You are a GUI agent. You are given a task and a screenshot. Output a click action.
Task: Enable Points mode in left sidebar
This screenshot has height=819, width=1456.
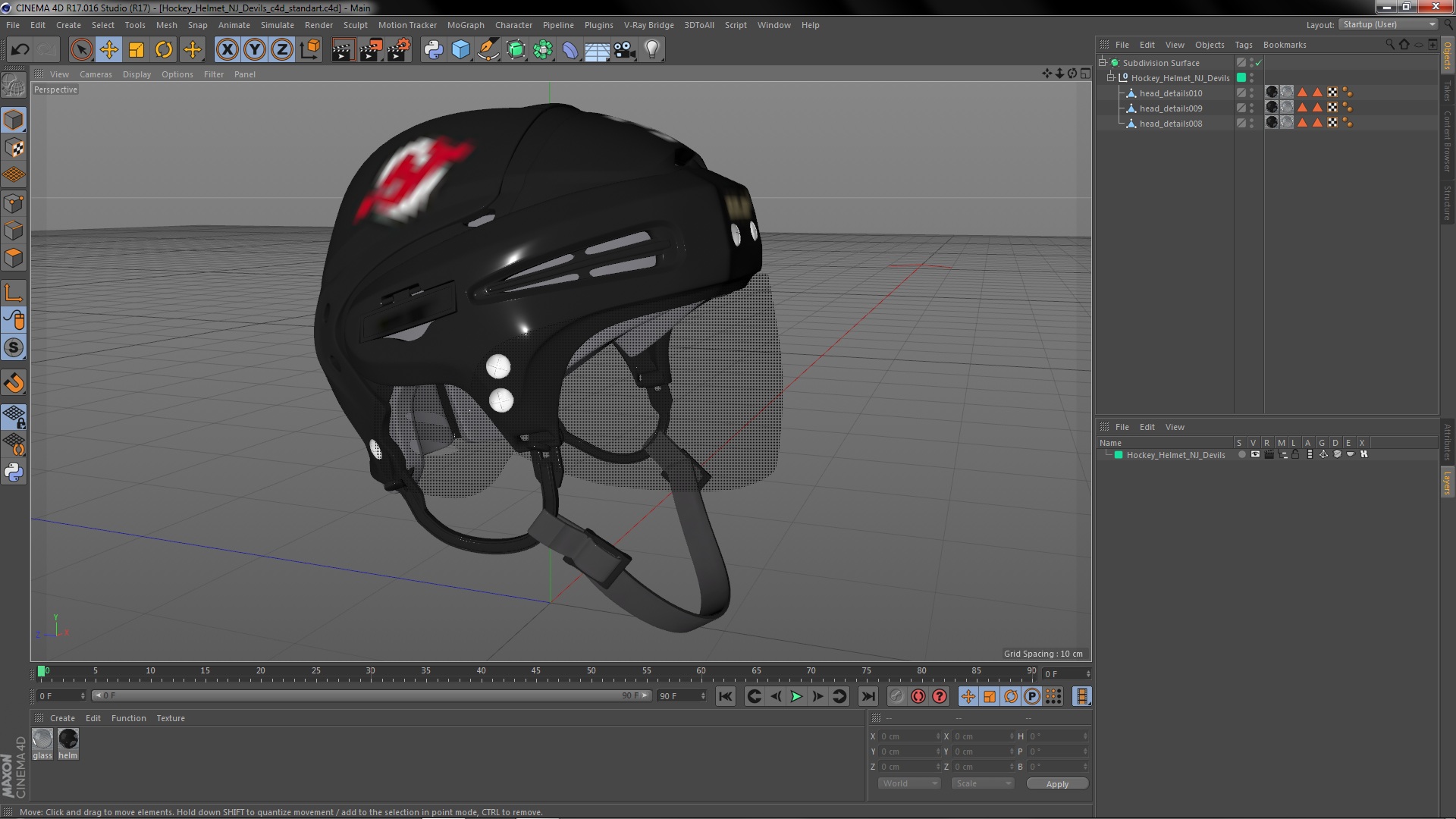pos(14,203)
